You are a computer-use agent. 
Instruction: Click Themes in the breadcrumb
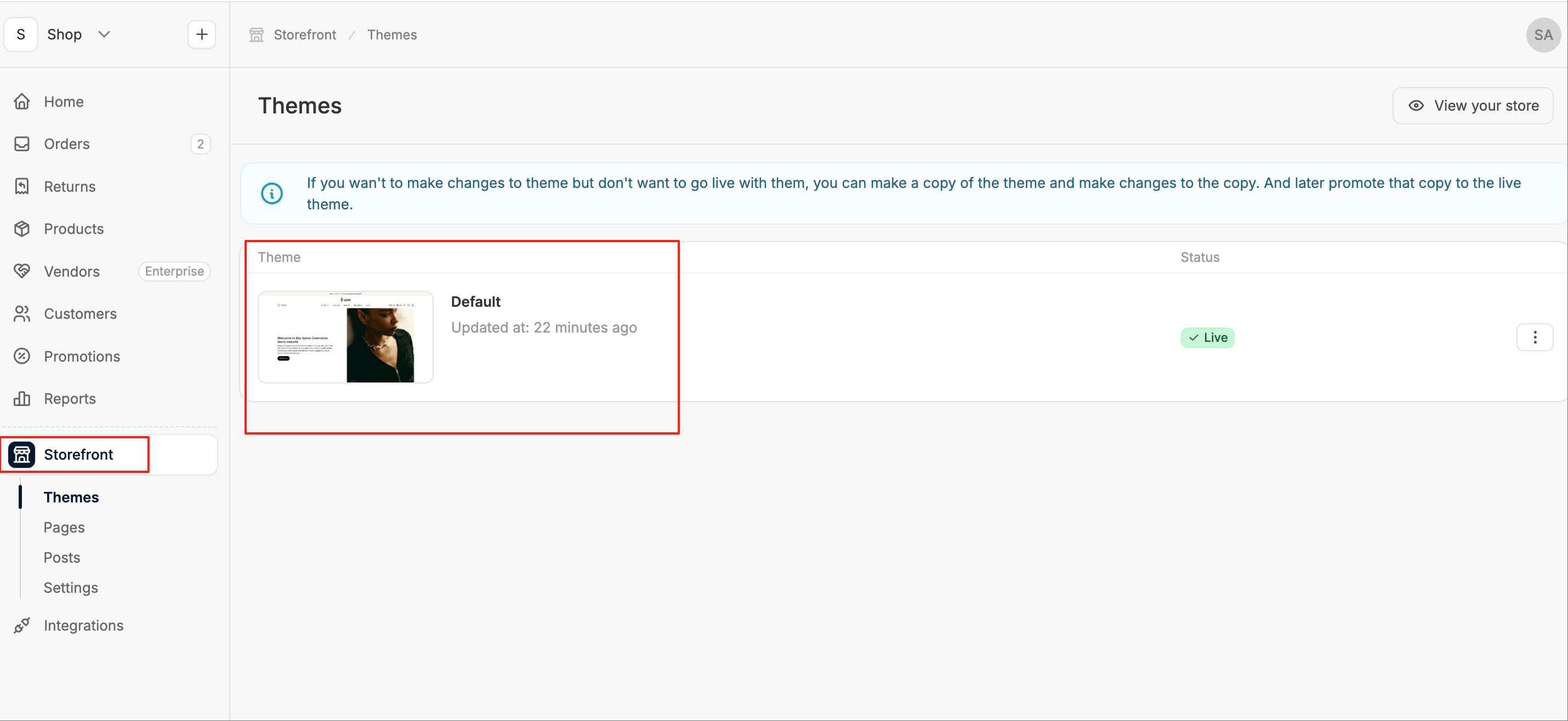point(391,35)
